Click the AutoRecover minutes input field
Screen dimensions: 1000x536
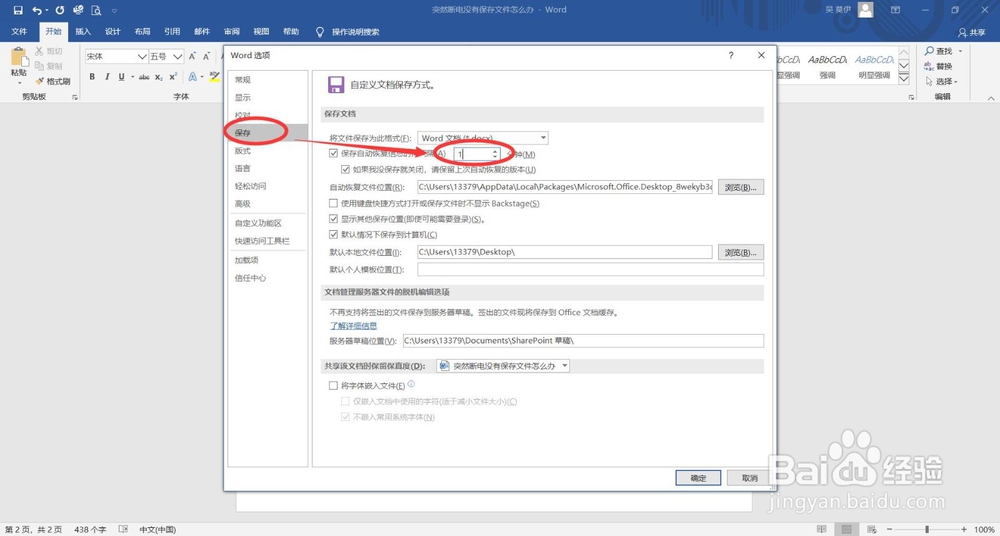pos(472,154)
